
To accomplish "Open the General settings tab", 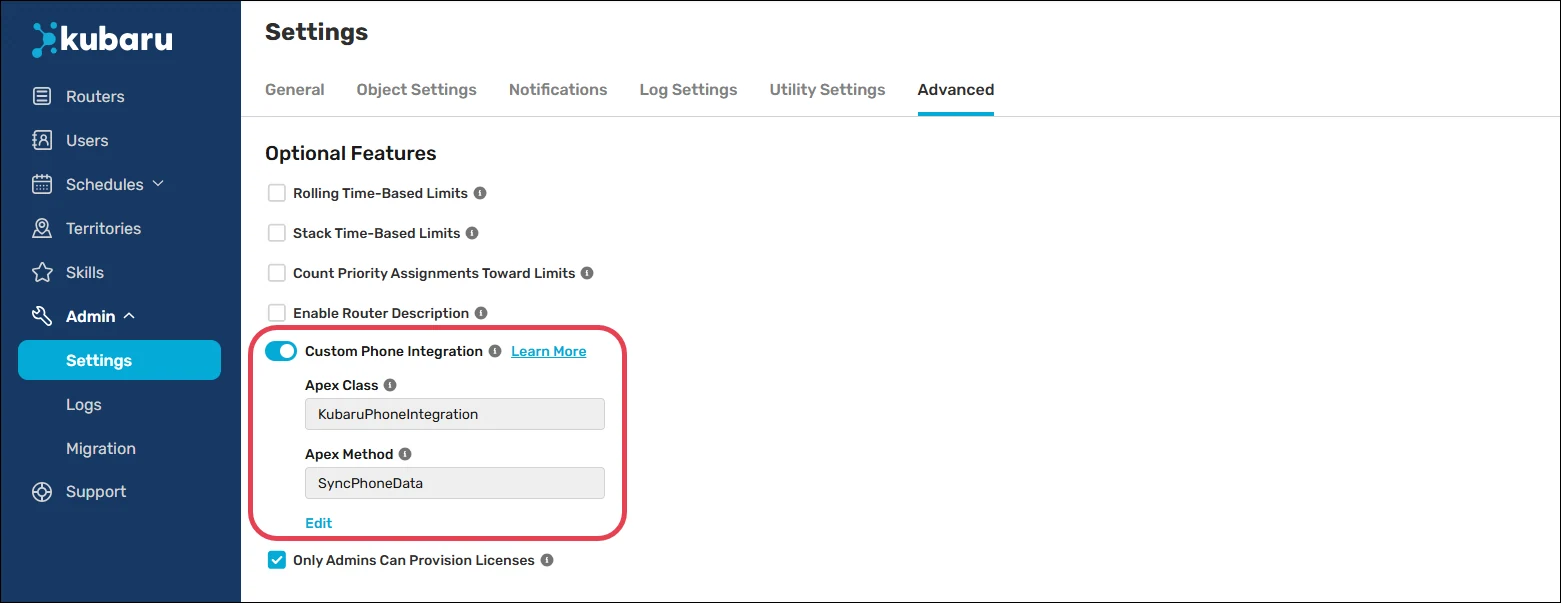I will [295, 90].
